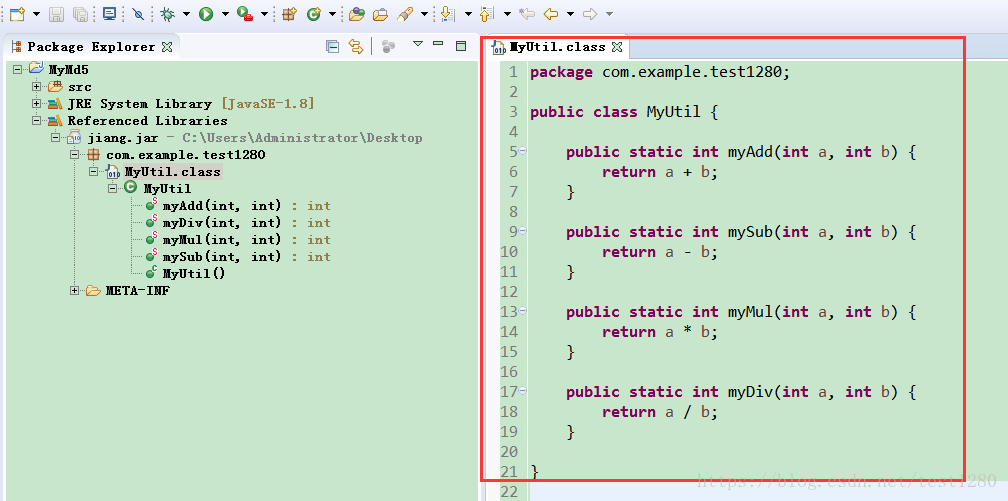Open the New Java Class dropdown arrow
The height and width of the screenshot is (501, 1008).
point(332,14)
